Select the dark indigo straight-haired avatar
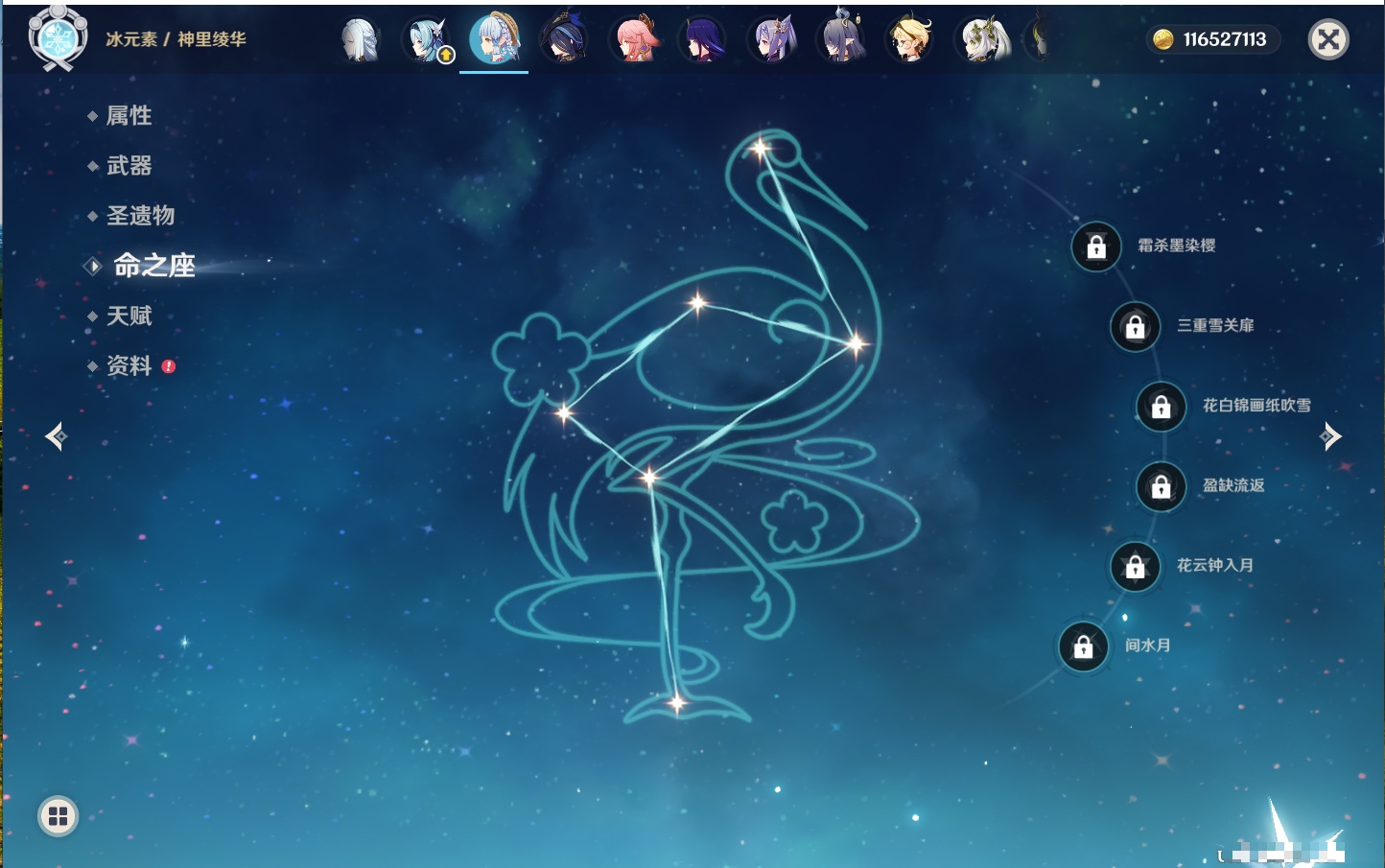The image size is (1385, 868). click(x=703, y=40)
